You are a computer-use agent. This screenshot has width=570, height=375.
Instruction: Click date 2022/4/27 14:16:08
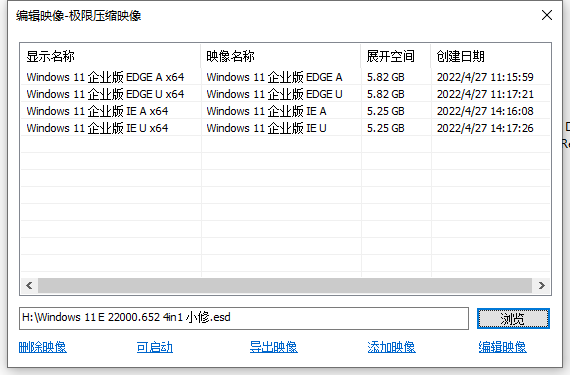pos(485,111)
